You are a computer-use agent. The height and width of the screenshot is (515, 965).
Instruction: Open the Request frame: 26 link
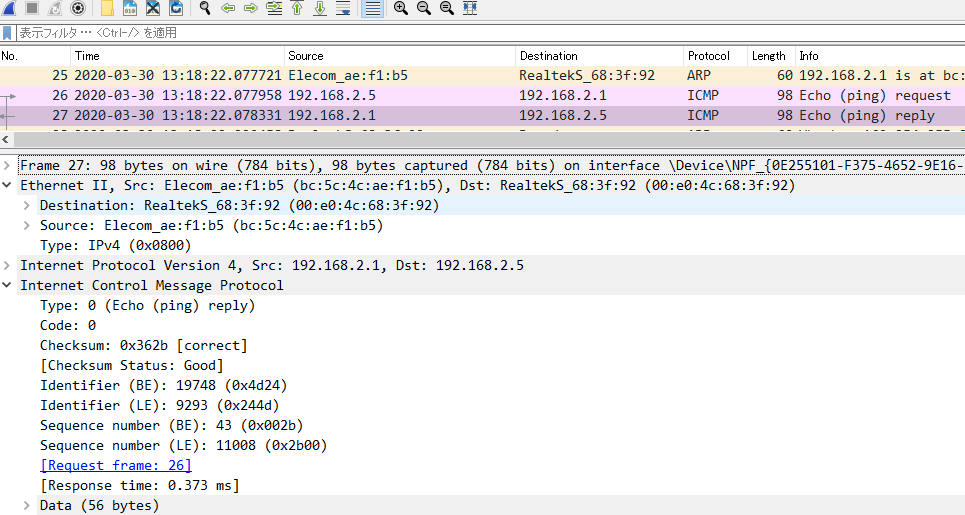coord(115,465)
